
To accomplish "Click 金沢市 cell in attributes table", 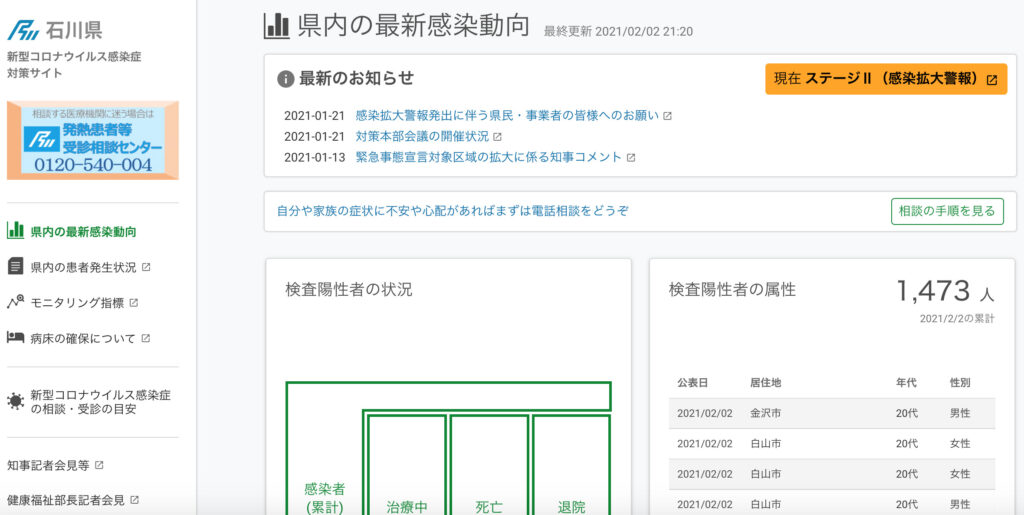I will [765, 413].
